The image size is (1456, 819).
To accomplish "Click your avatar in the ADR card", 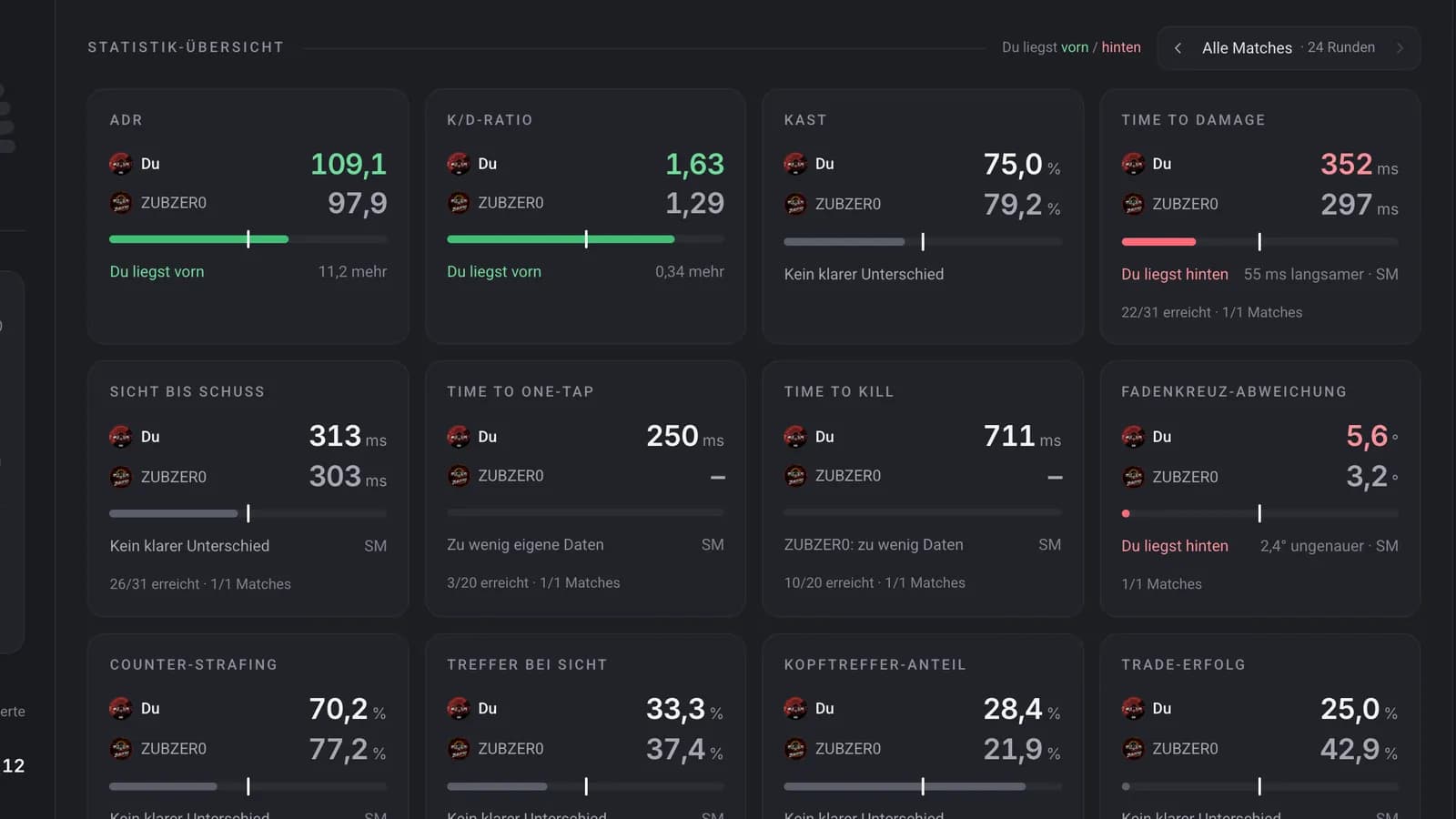I will tap(121, 164).
